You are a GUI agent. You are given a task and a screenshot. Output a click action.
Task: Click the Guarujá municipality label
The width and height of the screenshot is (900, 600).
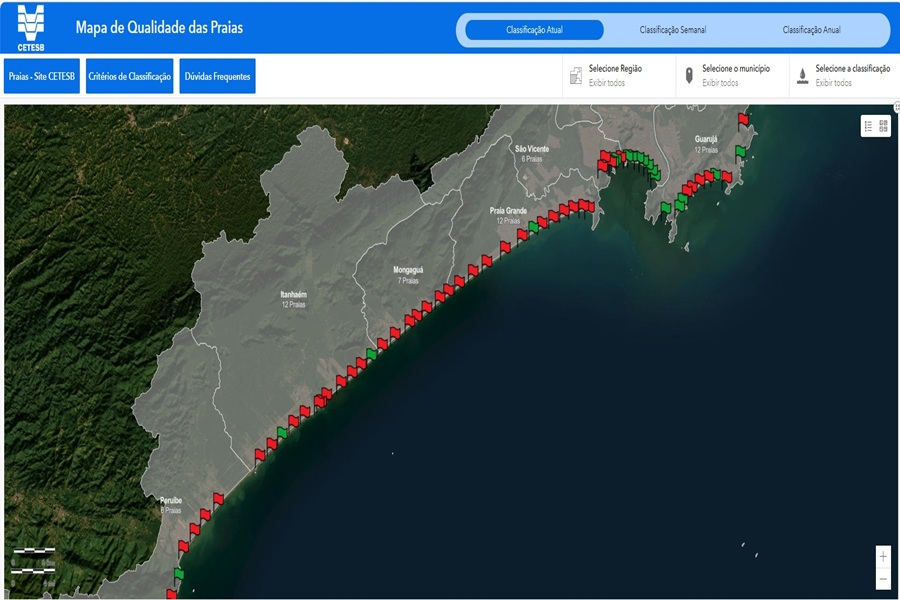(x=706, y=139)
